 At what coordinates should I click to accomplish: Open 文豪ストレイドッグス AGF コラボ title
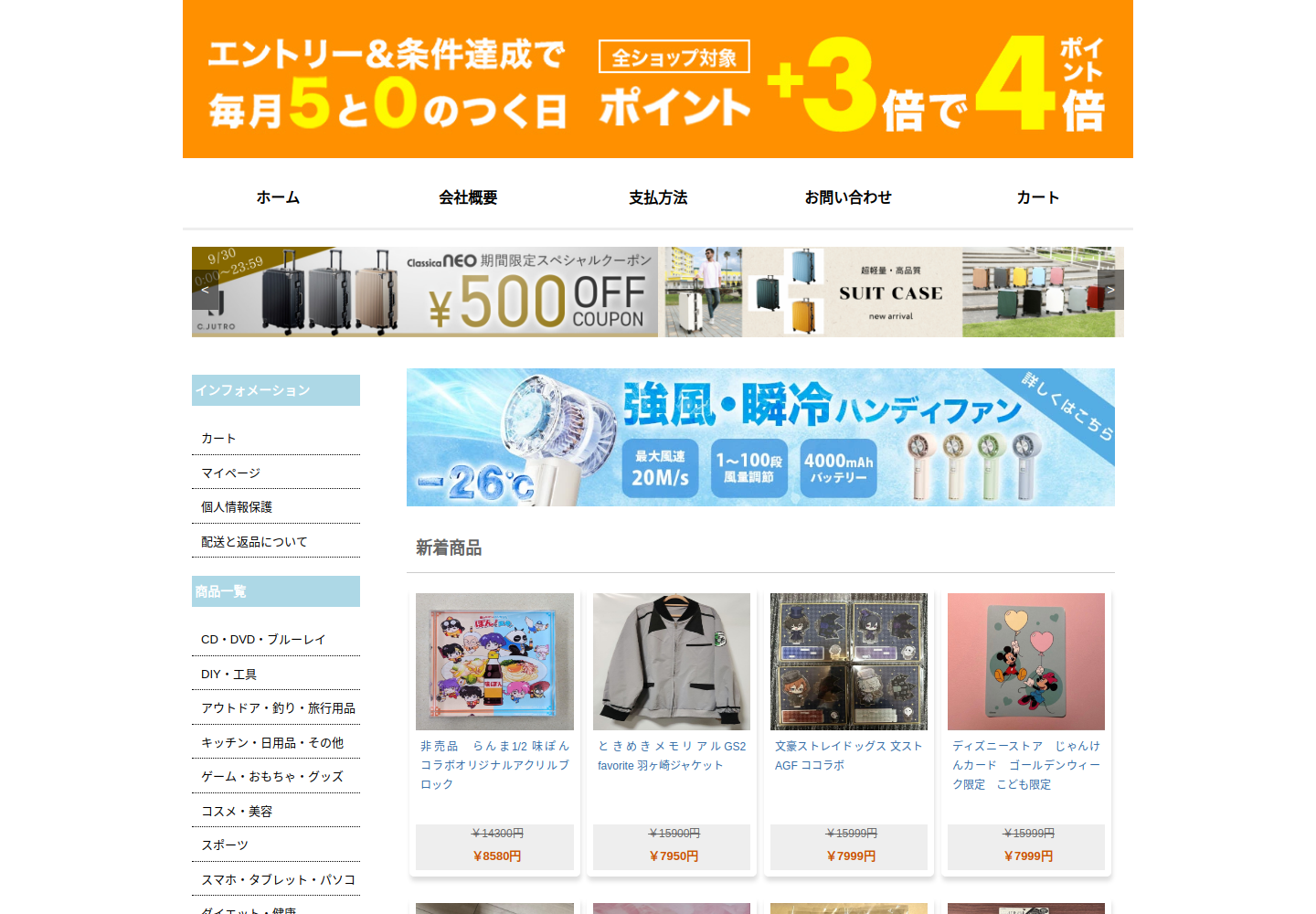click(x=849, y=756)
